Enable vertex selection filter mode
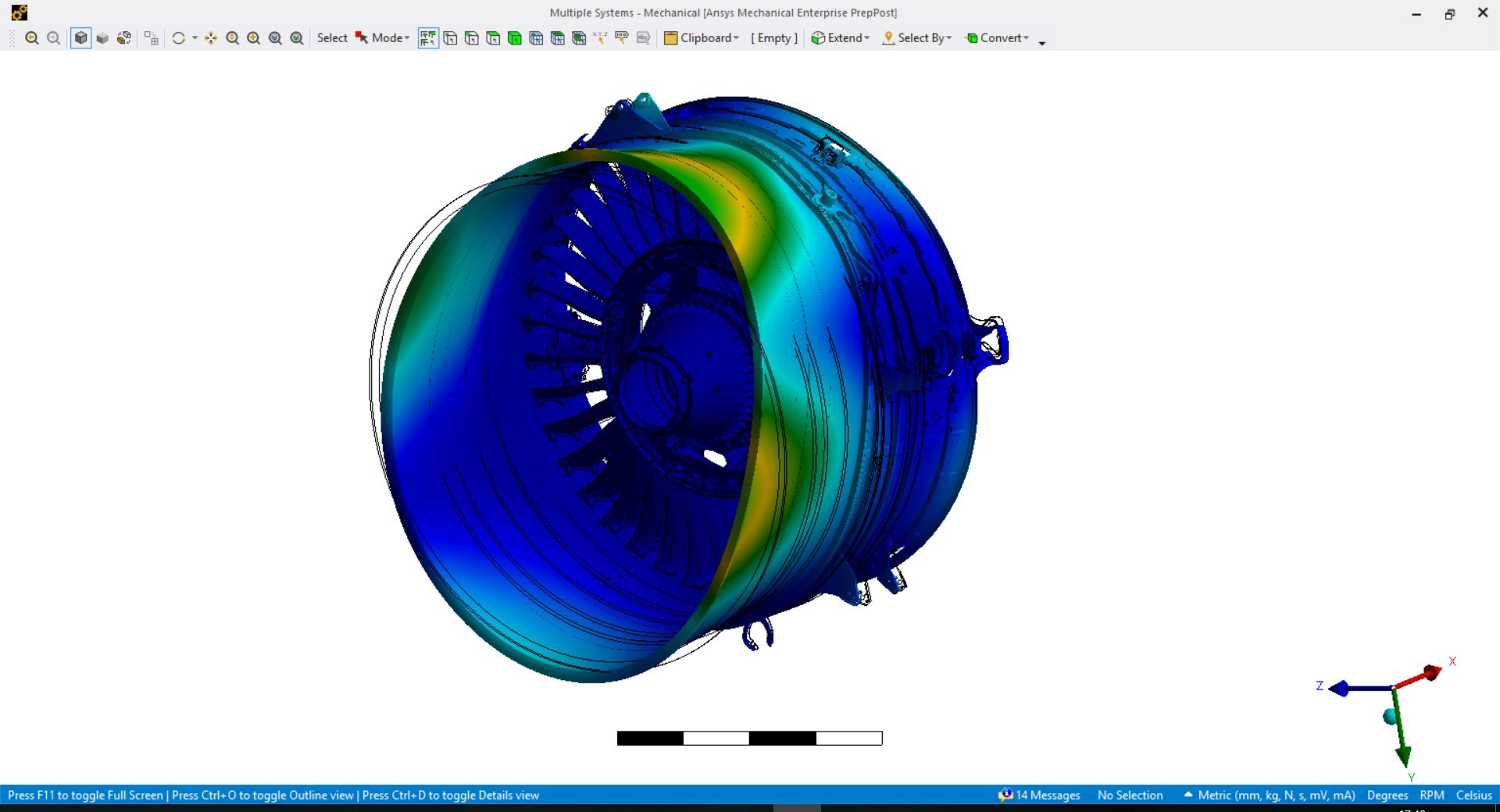This screenshot has width=1500, height=812. tap(451, 37)
